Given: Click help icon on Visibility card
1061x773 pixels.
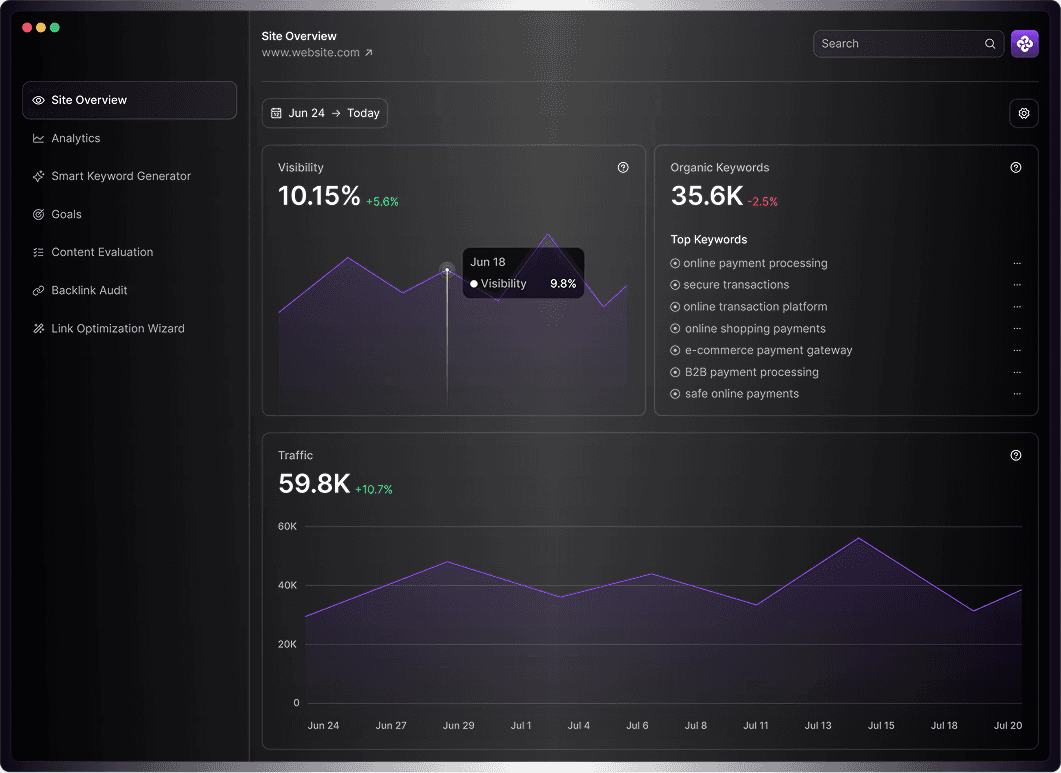Looking at the screenshot, I should (623, 168).
